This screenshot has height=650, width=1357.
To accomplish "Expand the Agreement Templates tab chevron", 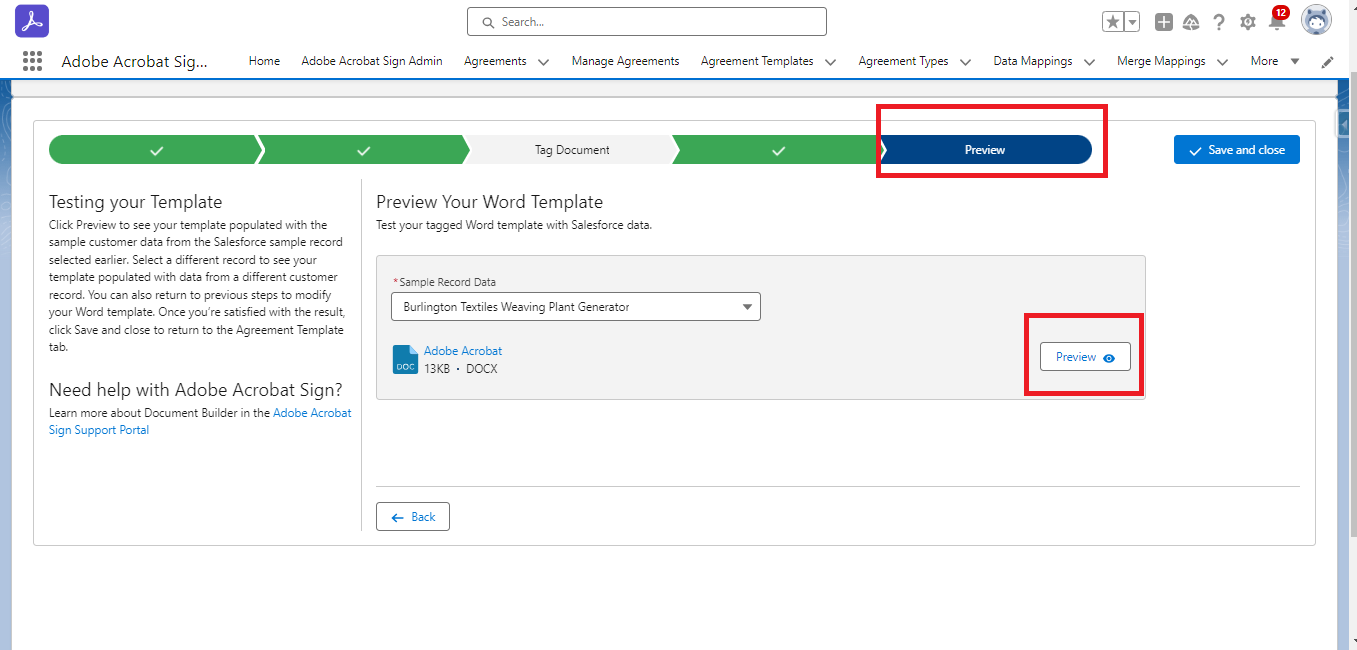I will click(830, 62).
